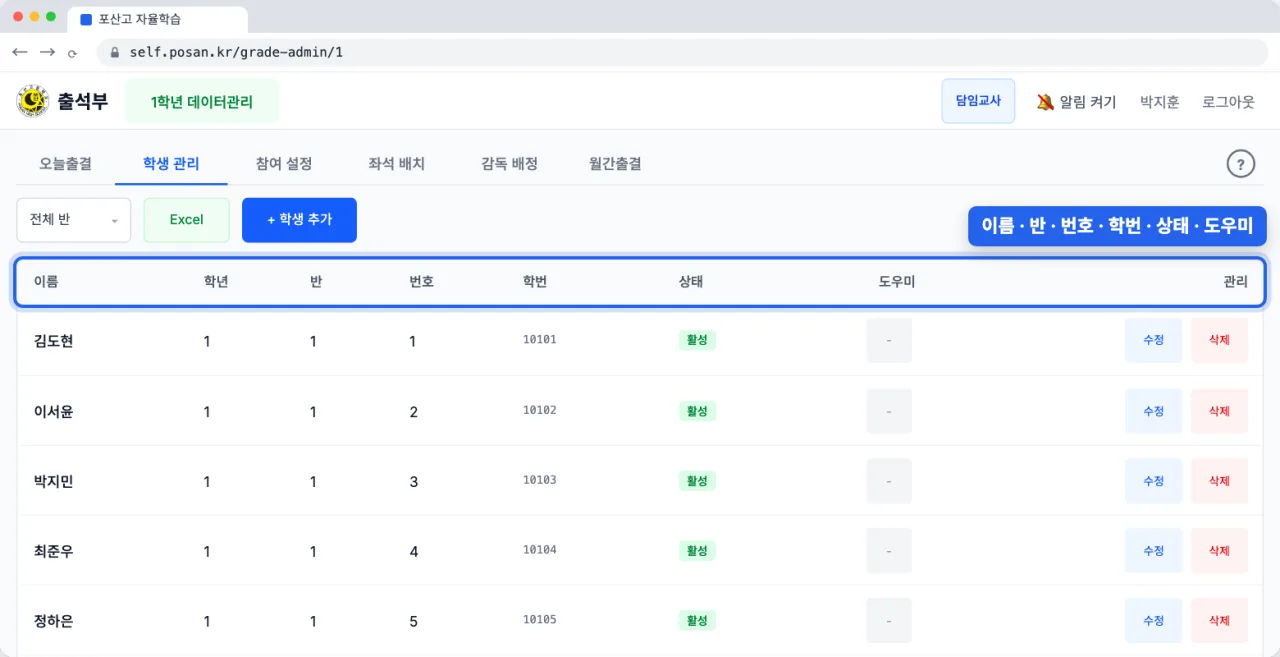This screenshot has height=657, width=1280.
Task: Open the 전체 반 class filter dropdown
Action: point(74,220)
